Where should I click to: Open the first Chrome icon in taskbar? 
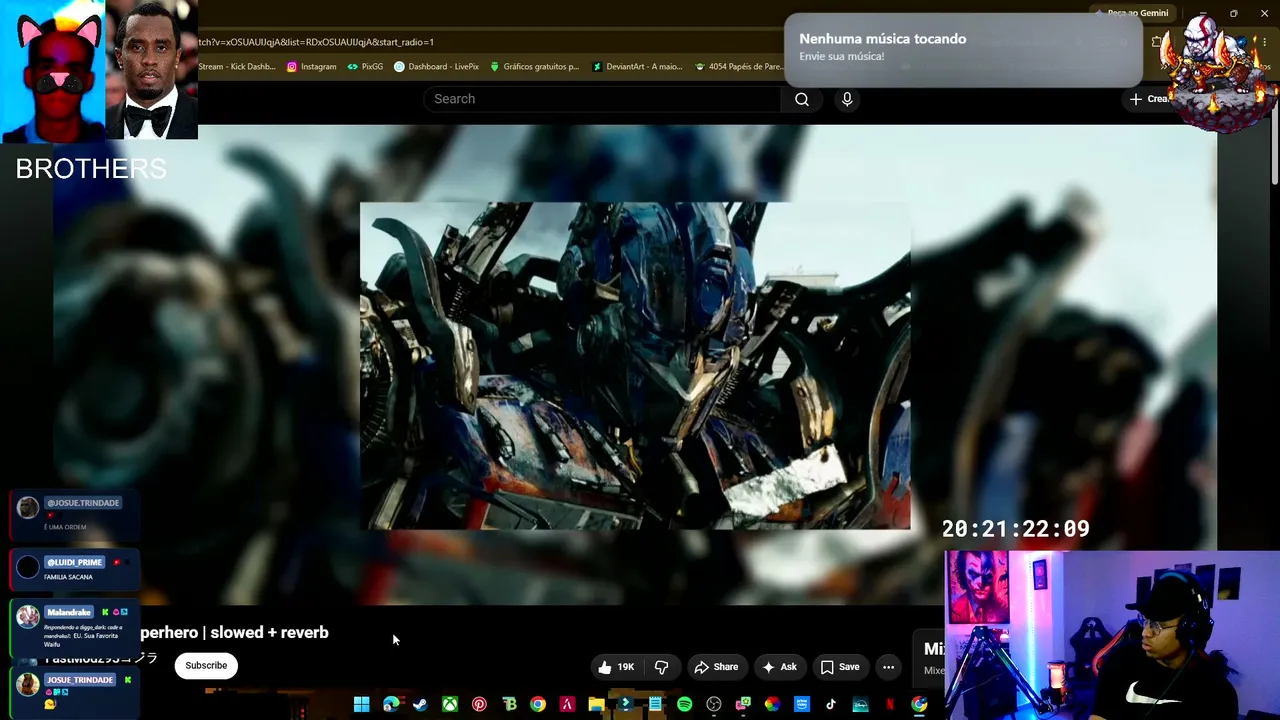click(x=538, y=704)
